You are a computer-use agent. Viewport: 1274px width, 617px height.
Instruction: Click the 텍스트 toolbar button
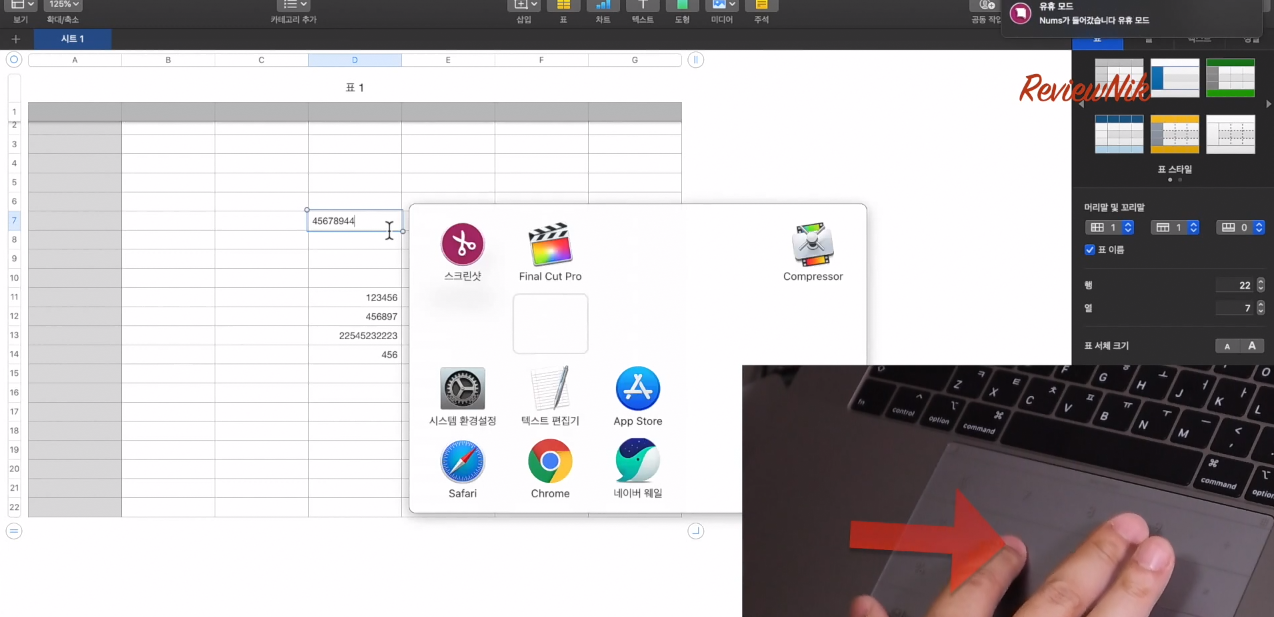click(643, 6)
